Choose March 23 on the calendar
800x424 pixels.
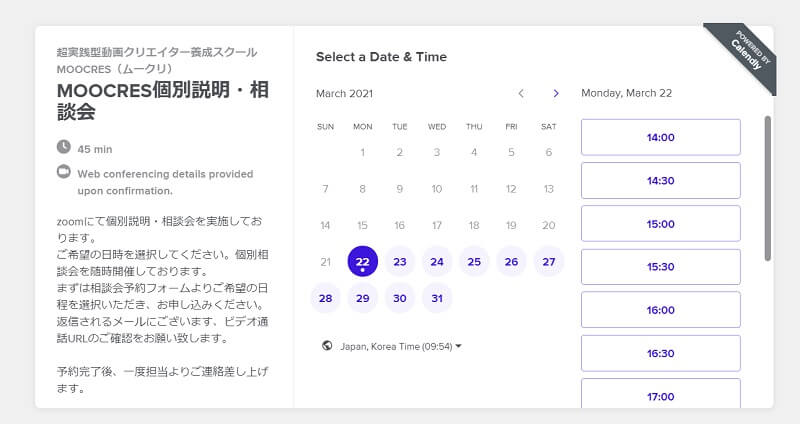click(x=399, y=261)
